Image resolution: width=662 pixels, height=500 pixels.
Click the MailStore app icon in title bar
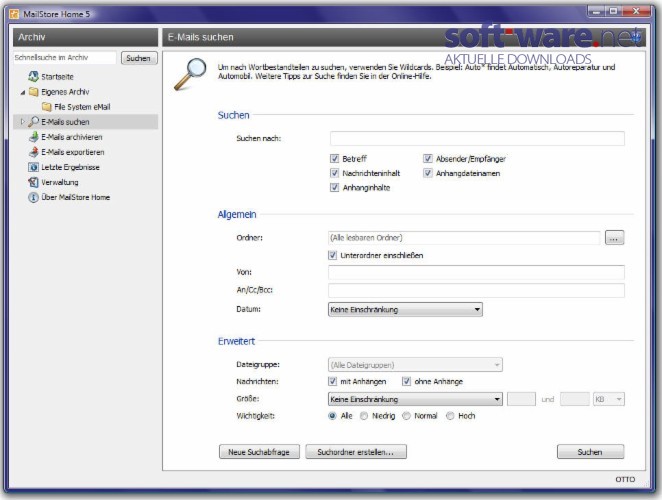click(x=14, y=14)
